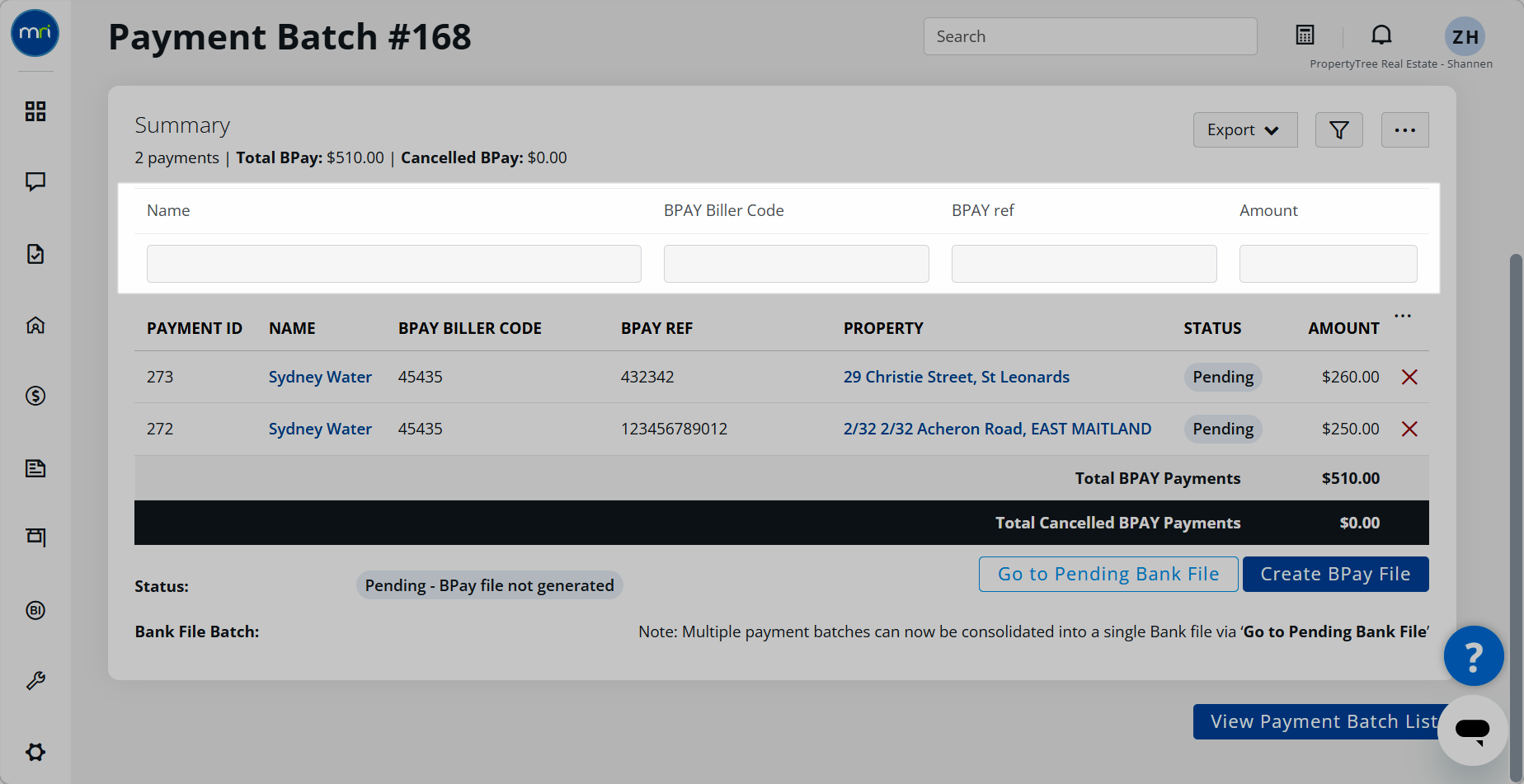Click the Pending status badge for payment 272

1223,429
